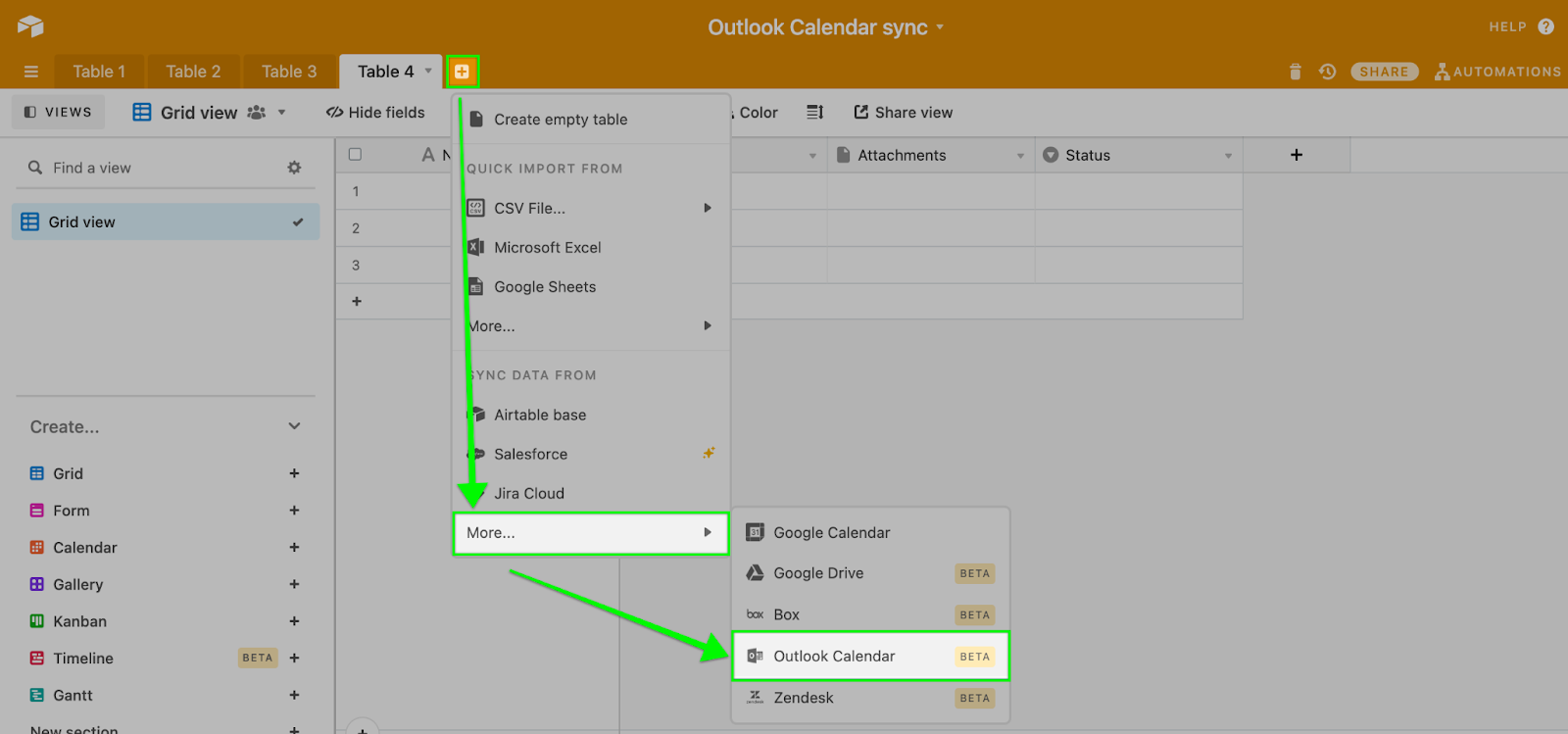Image resolution: width=1568 pixels, height=734 pixels.
Task: Select Grid view in sidebar list
Action: (166, 221)
